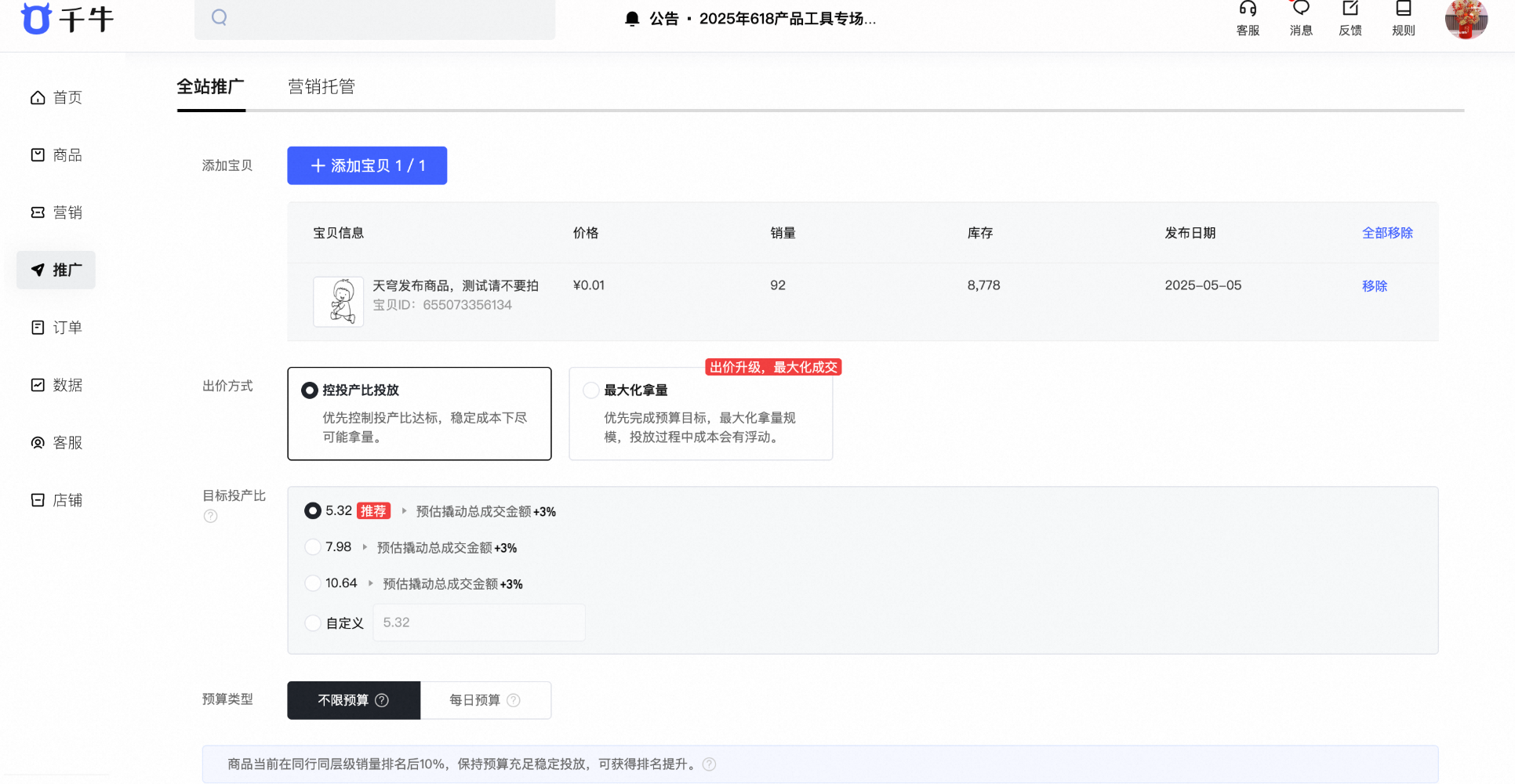Switch to the 营销托管 tab
Screen dimensions: 1515x784
click(322, 86)
